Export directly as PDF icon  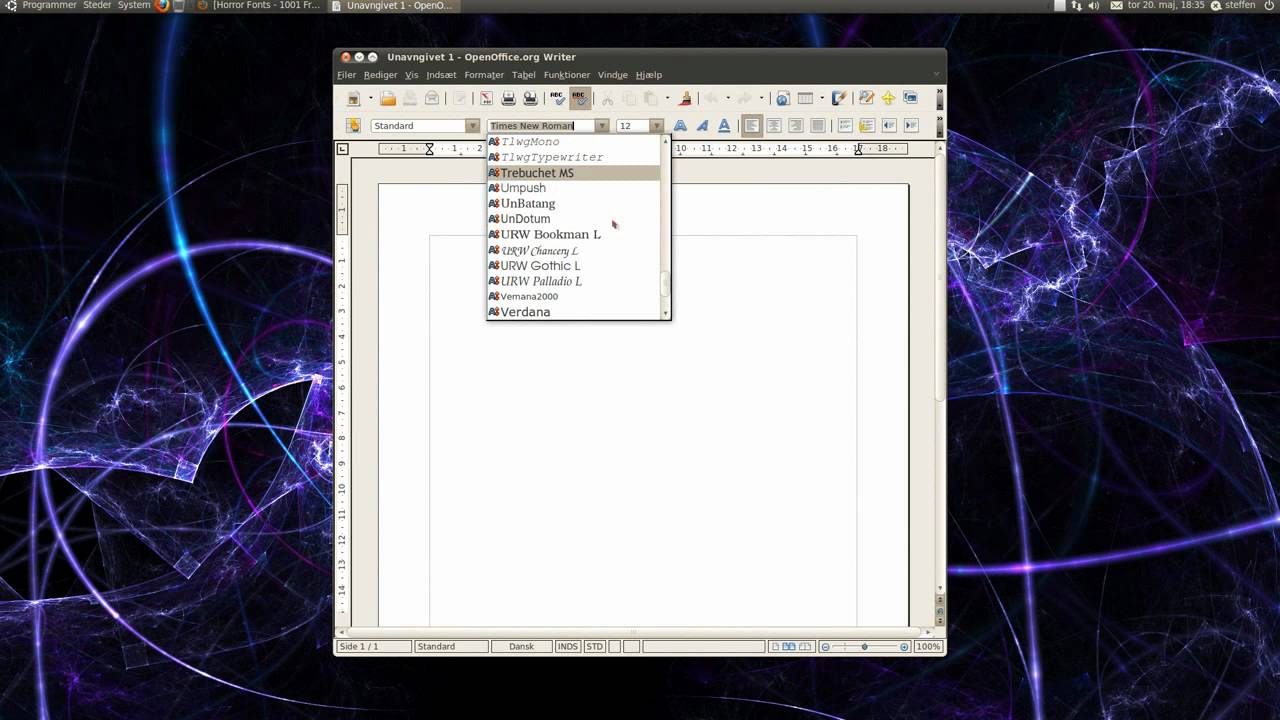[x=486, y=98]
